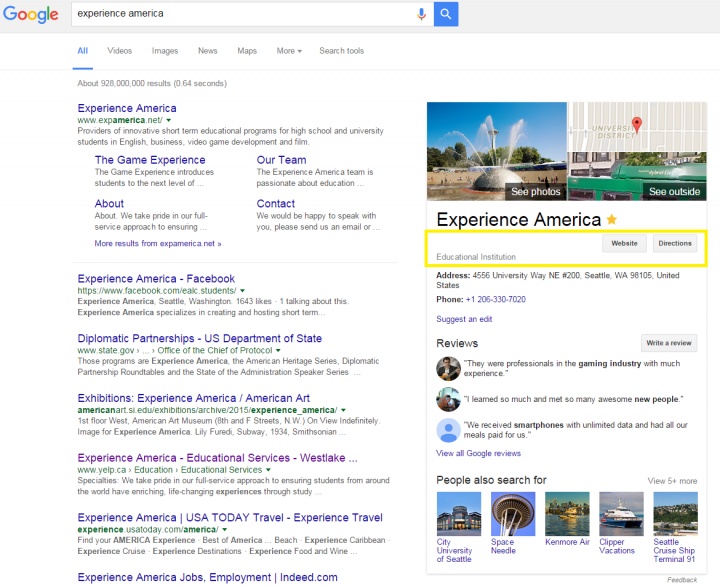Viewport: 720px width, 586px height.
Task: Open the Experience America top result
Action: 127,108
